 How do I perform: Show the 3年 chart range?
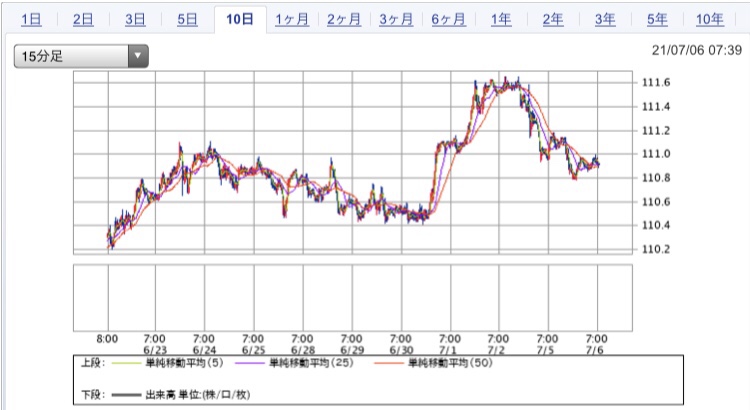coord(605,20)
